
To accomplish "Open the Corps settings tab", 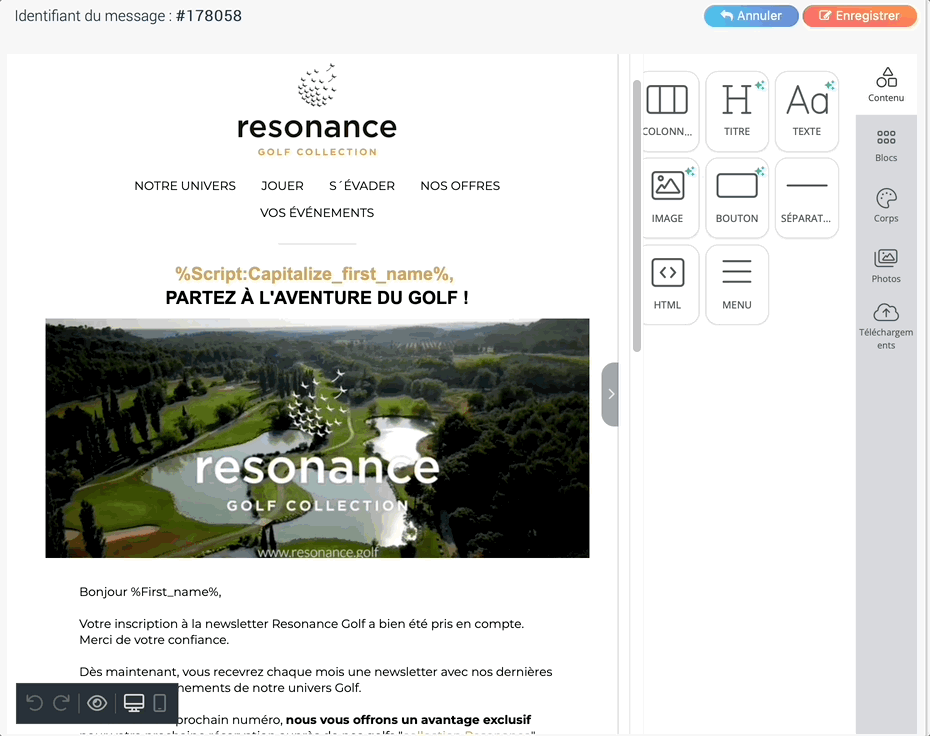I will click(x=886, y=206).
